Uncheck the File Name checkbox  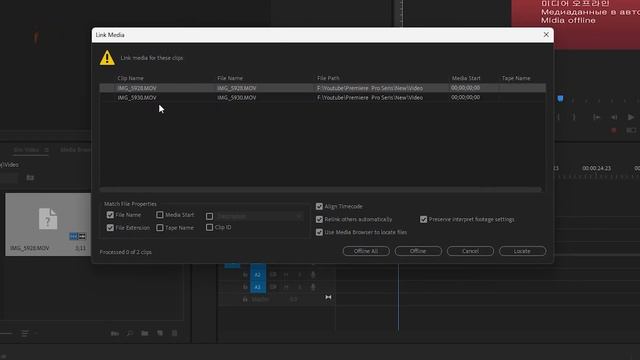click(x=110, y=215)
